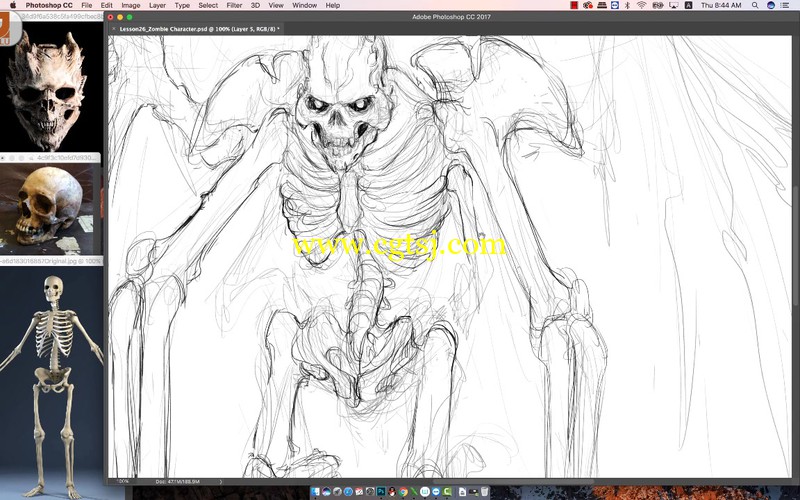Open the Calendar icon in the Dock
The height and width of the screenshot is (500, 800).
point(359,492)
